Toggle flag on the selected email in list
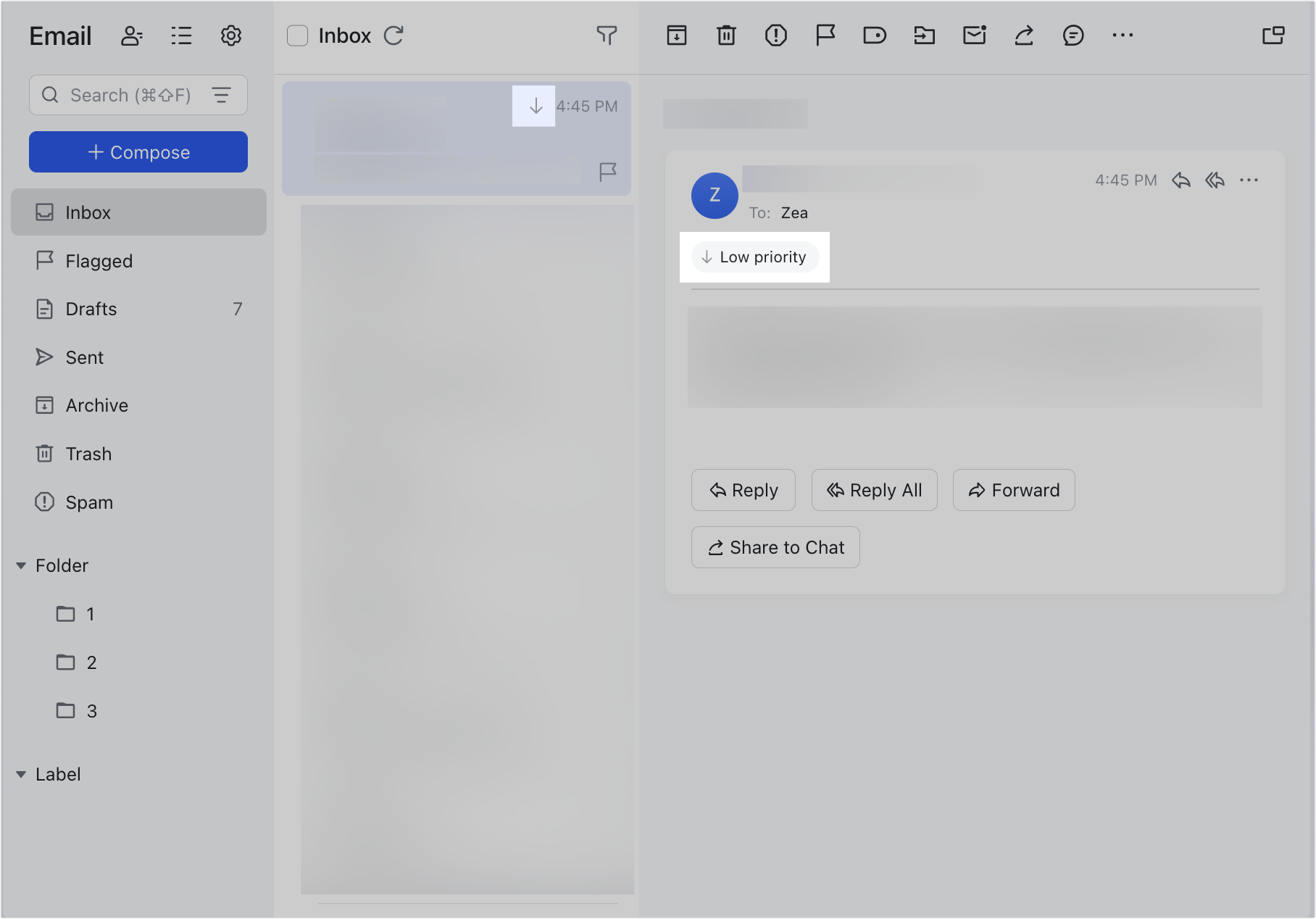The width and height of the screenshot is (1316, 919). [607, 172]
